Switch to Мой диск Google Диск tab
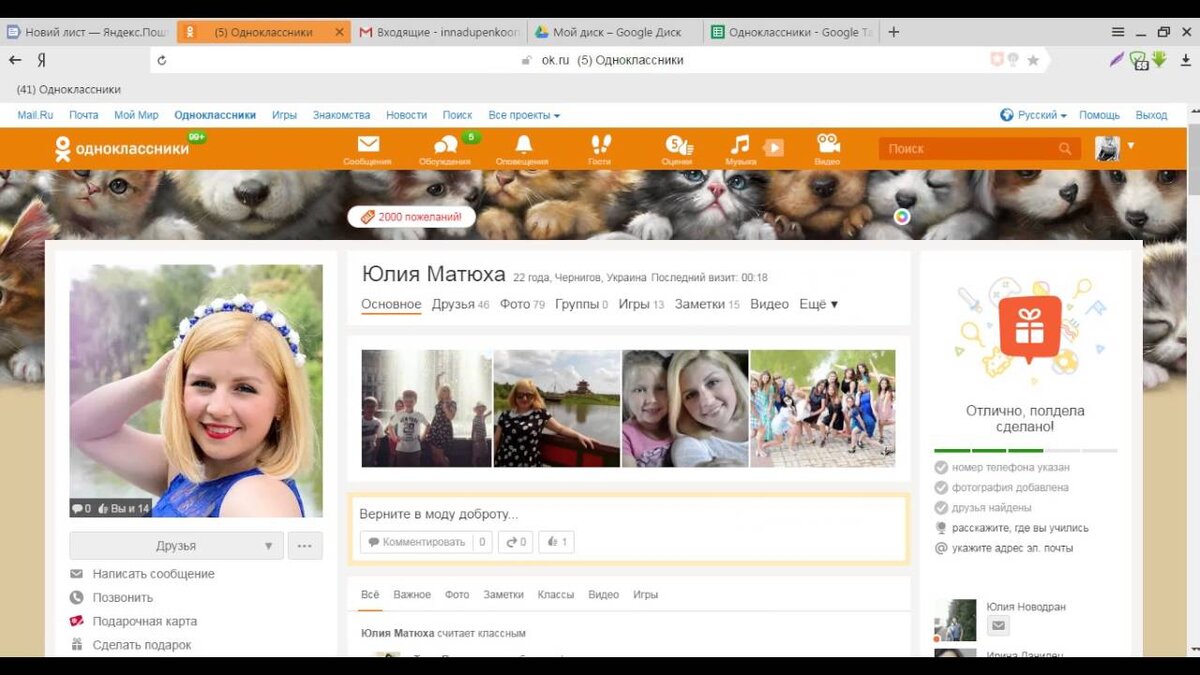 pyautogui.click(x=613, y=32)
